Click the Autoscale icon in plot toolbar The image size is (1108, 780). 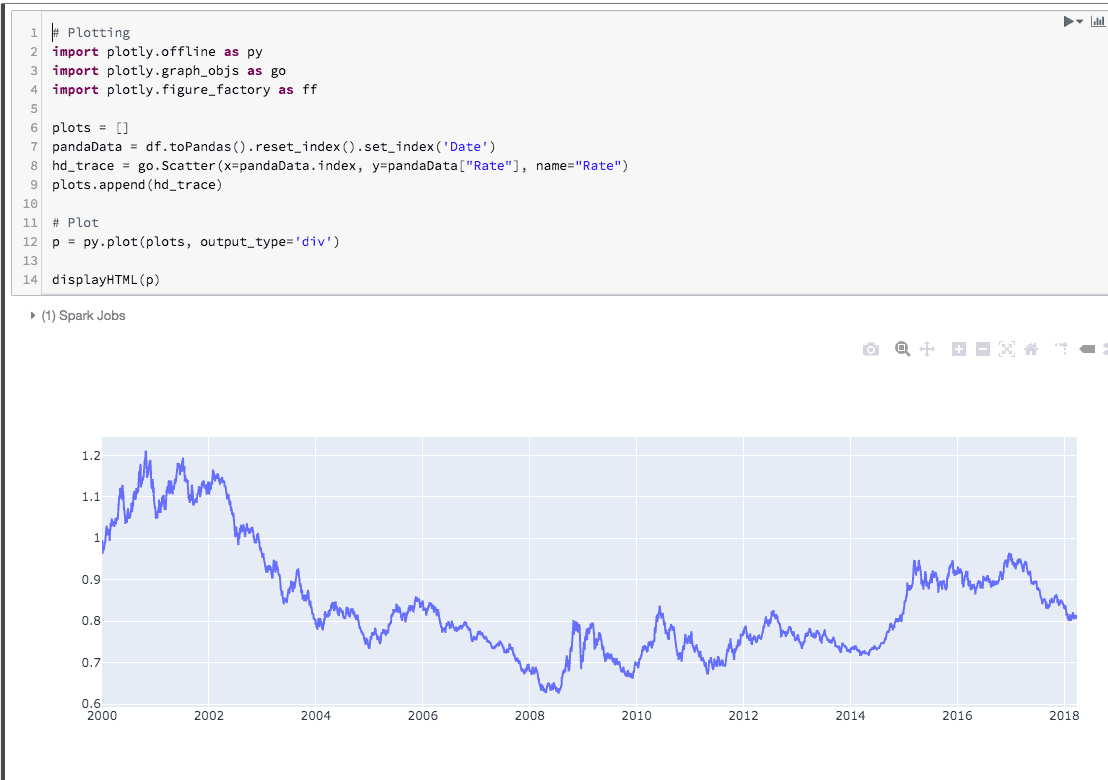[1006, 349]
